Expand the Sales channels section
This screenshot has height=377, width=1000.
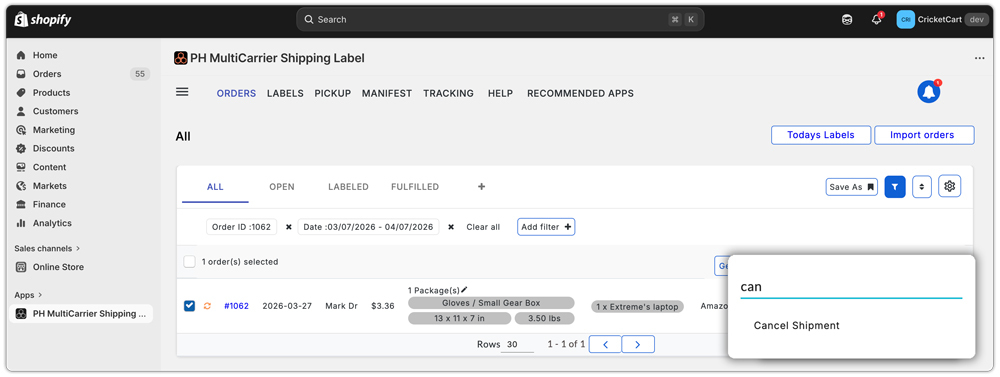(47, 248)
